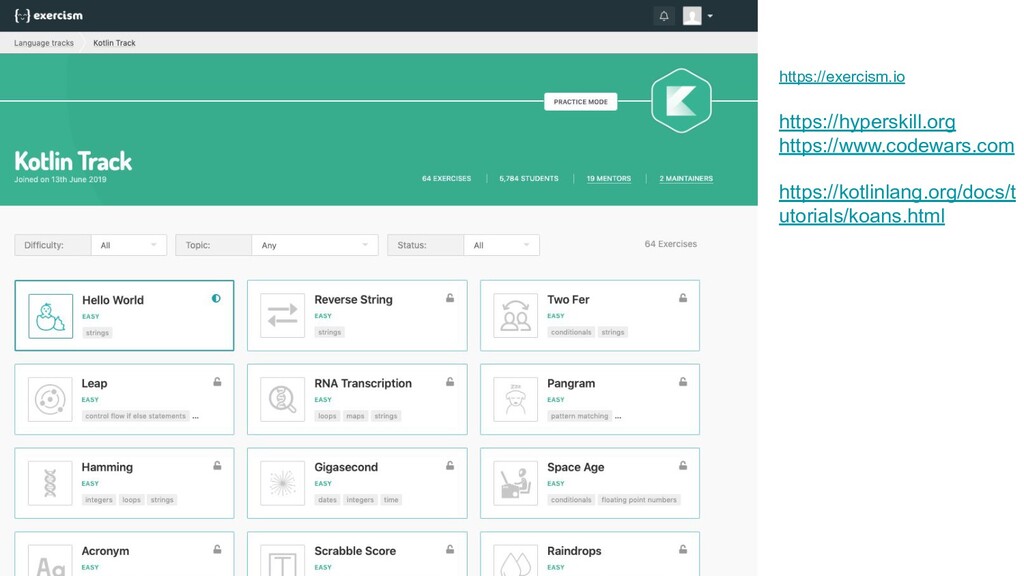This screenshot has height=576, width=1024.
Task: Click Gigasecond time tag
Action: pos(391,500)
